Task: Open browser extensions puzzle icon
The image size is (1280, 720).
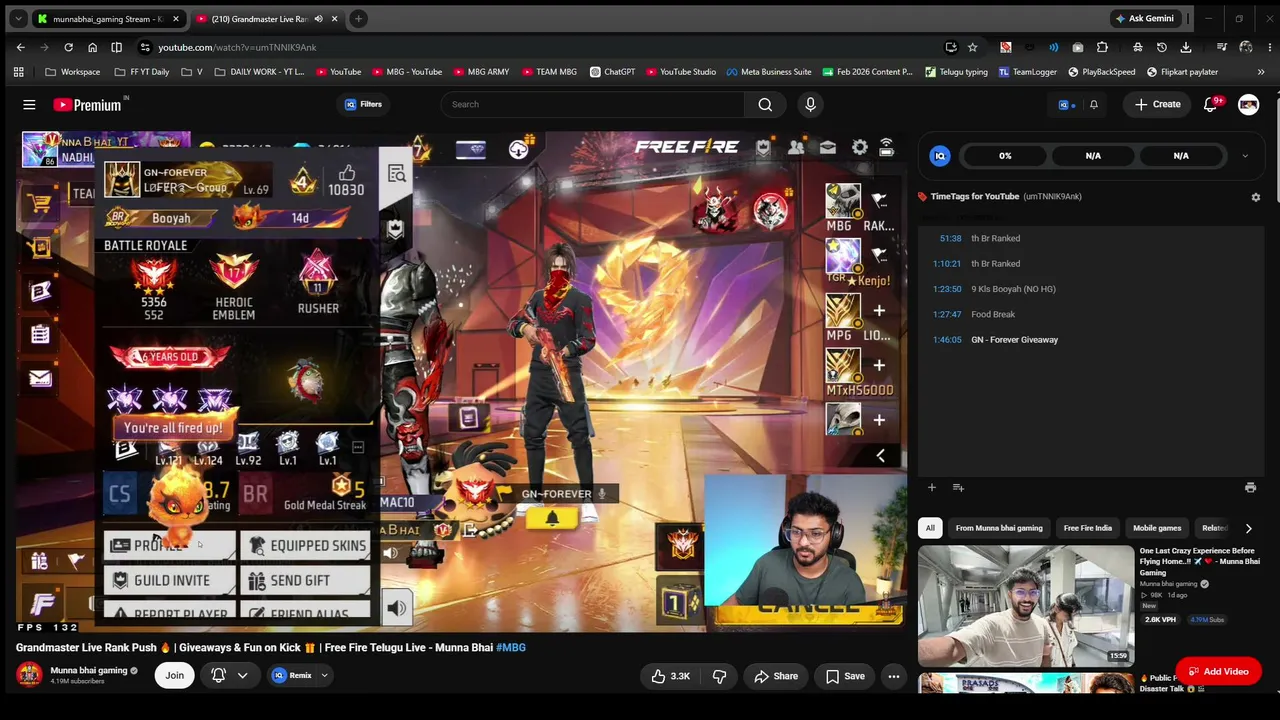Action: click(1102, 47)
